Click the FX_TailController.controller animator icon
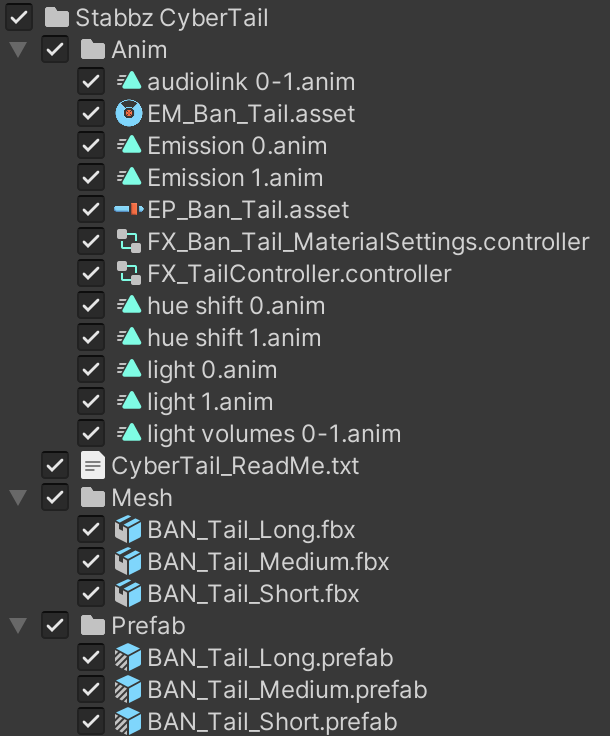This screenshot has height=736, width=610. 129,274
